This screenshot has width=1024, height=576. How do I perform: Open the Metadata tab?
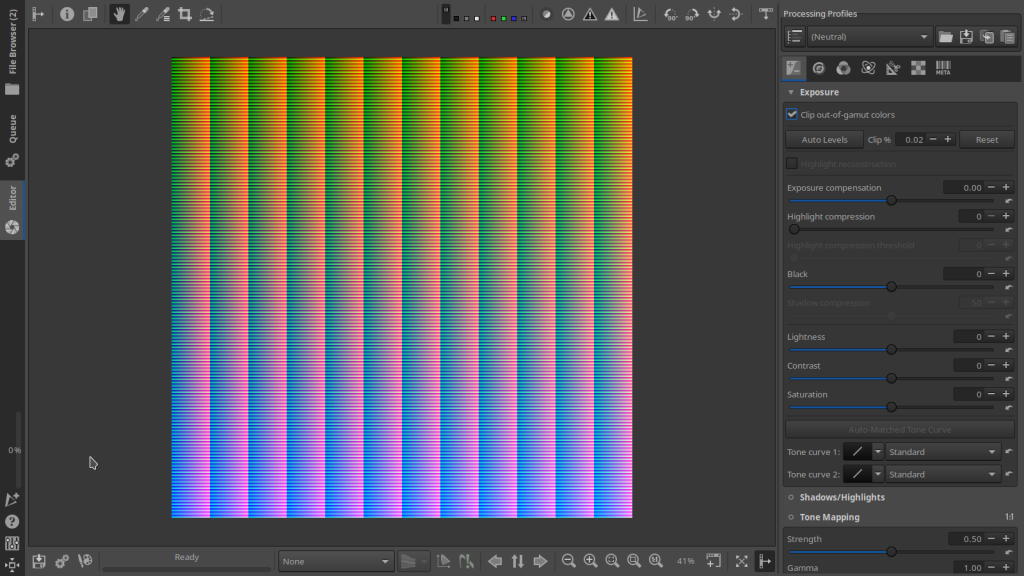[943, 68]
